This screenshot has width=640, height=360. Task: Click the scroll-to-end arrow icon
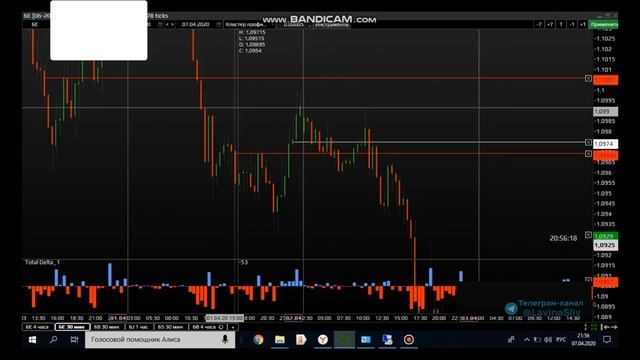pos(614,327)
